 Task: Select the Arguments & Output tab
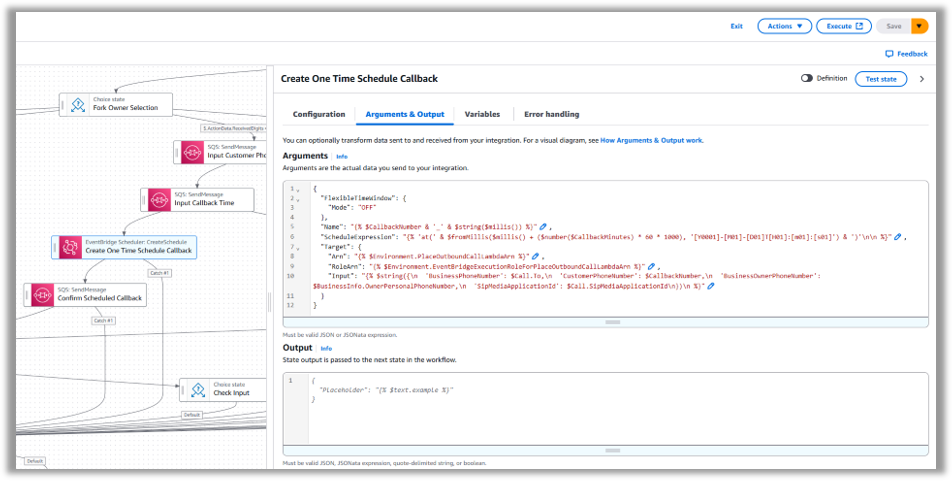click(404, 114)
